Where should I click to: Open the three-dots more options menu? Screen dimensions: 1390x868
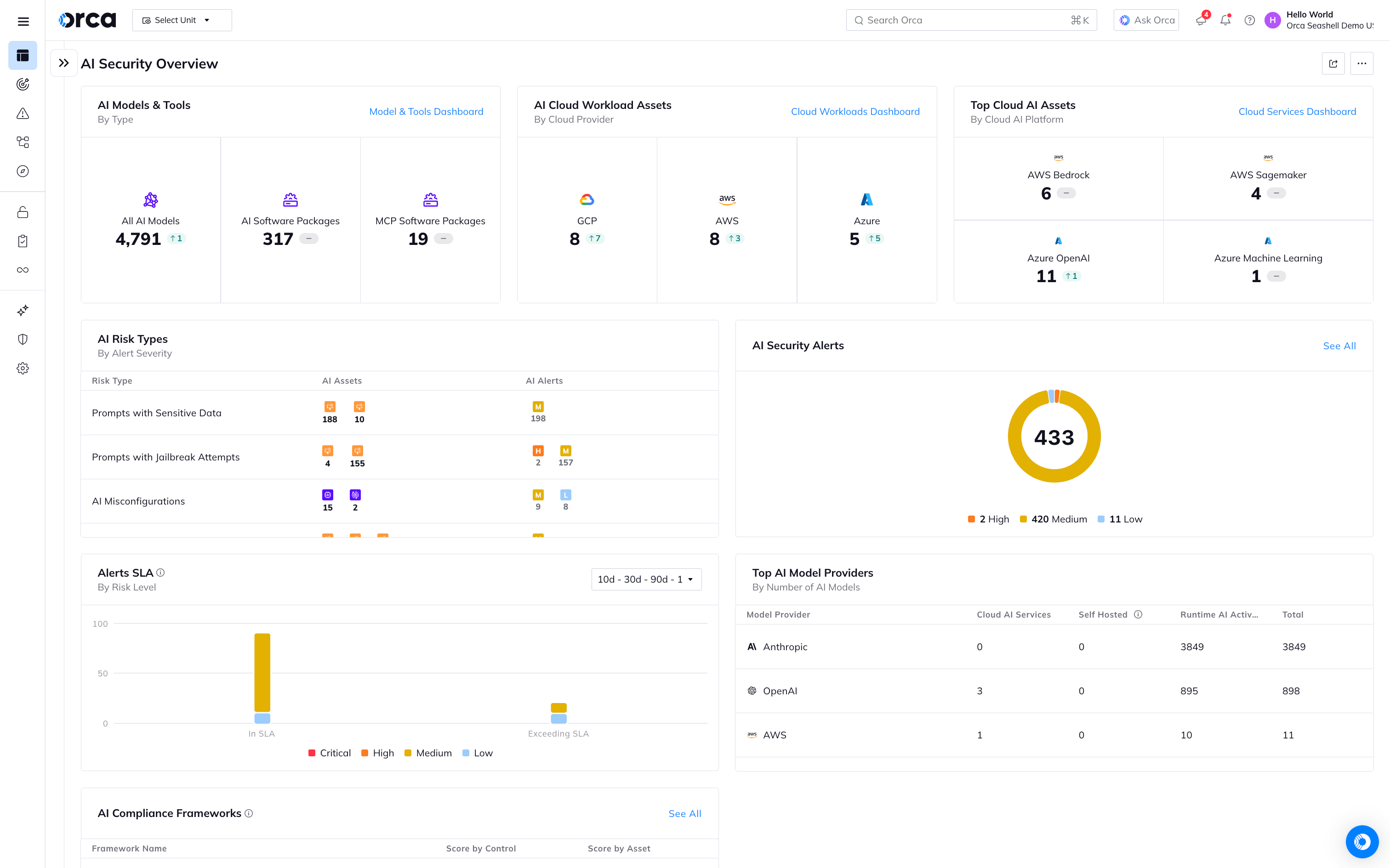coord(1362,64)
